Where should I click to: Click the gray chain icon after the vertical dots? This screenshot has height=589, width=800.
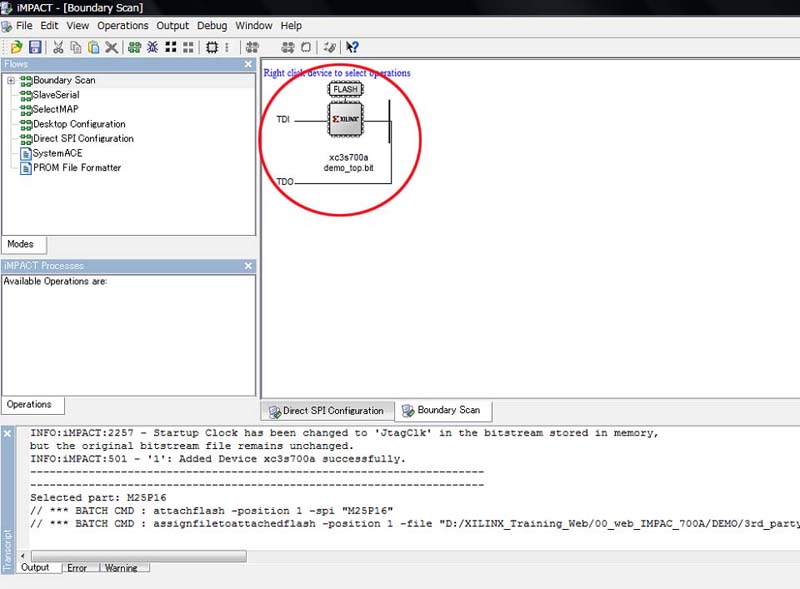pos(252,47)
